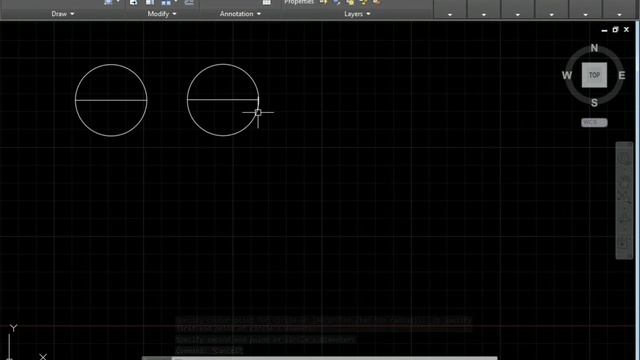
Task: Expand the Annotation panel dropdown
Action: pyautogui.click(x=240, y=14)
